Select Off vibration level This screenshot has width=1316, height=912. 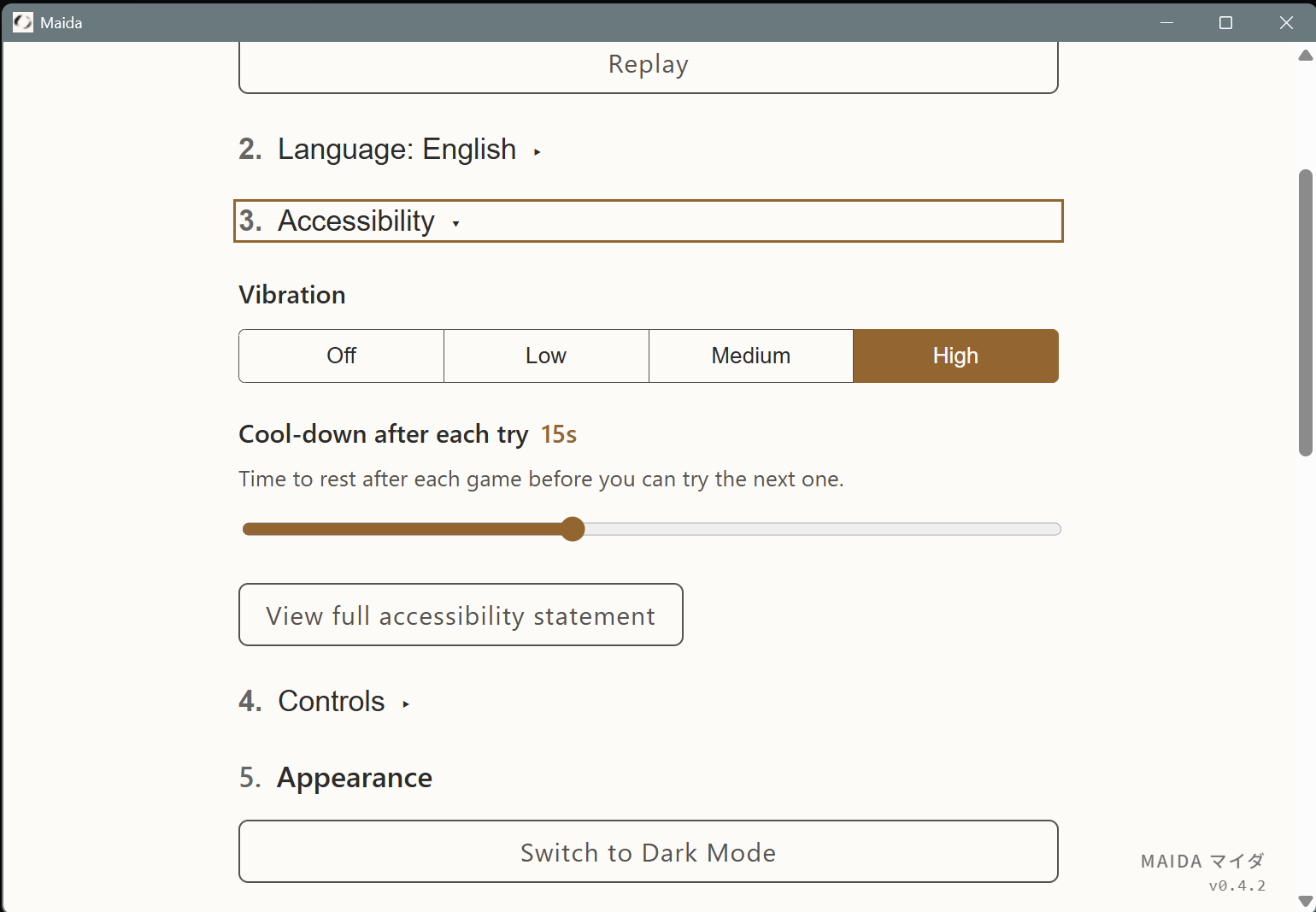[341, 356]
